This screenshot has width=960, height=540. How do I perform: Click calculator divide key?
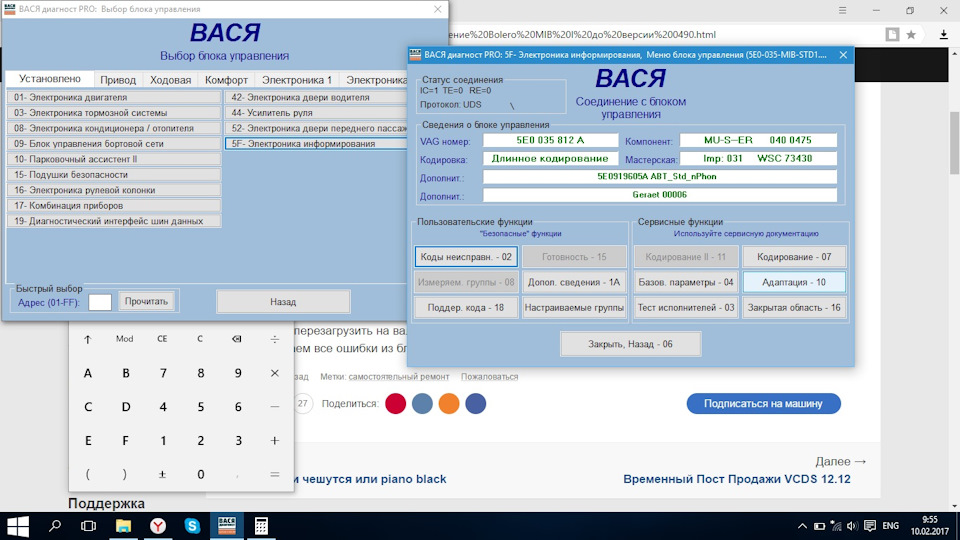(274, 339)
